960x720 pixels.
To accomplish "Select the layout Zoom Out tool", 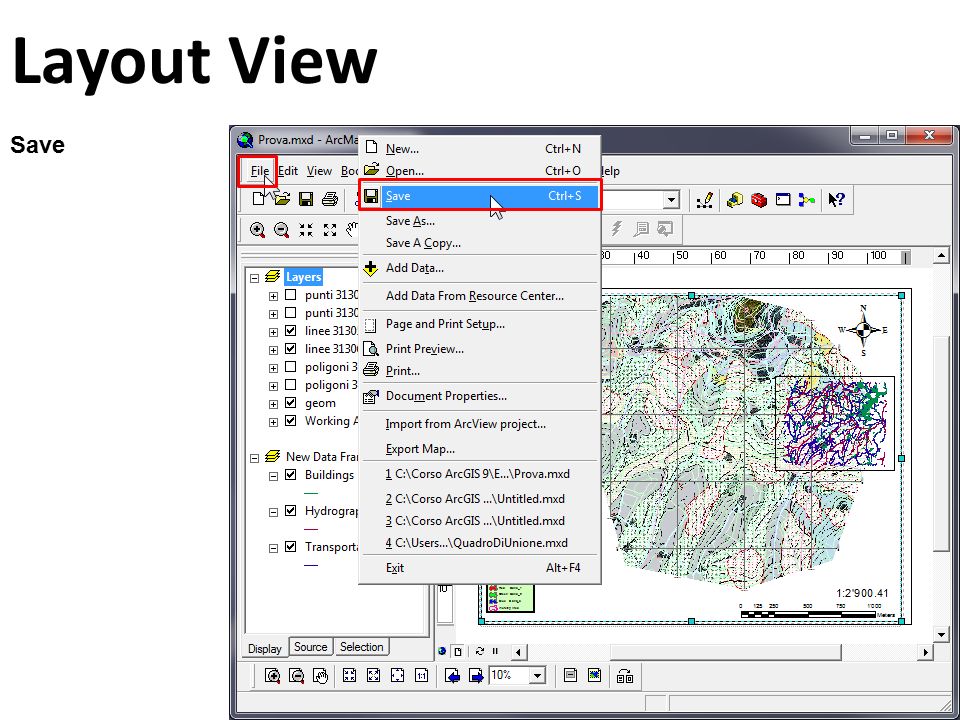I will pyautogui.click(x=296, y=675).
